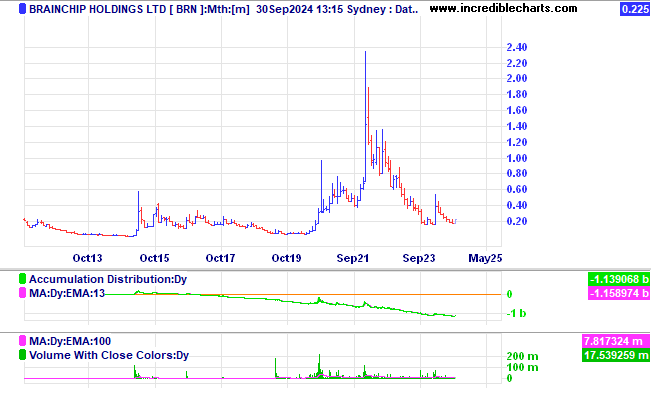Click the green Accumulation Distribution legend marker
This screenshot has height=395, width=651.
coord(22,279)
